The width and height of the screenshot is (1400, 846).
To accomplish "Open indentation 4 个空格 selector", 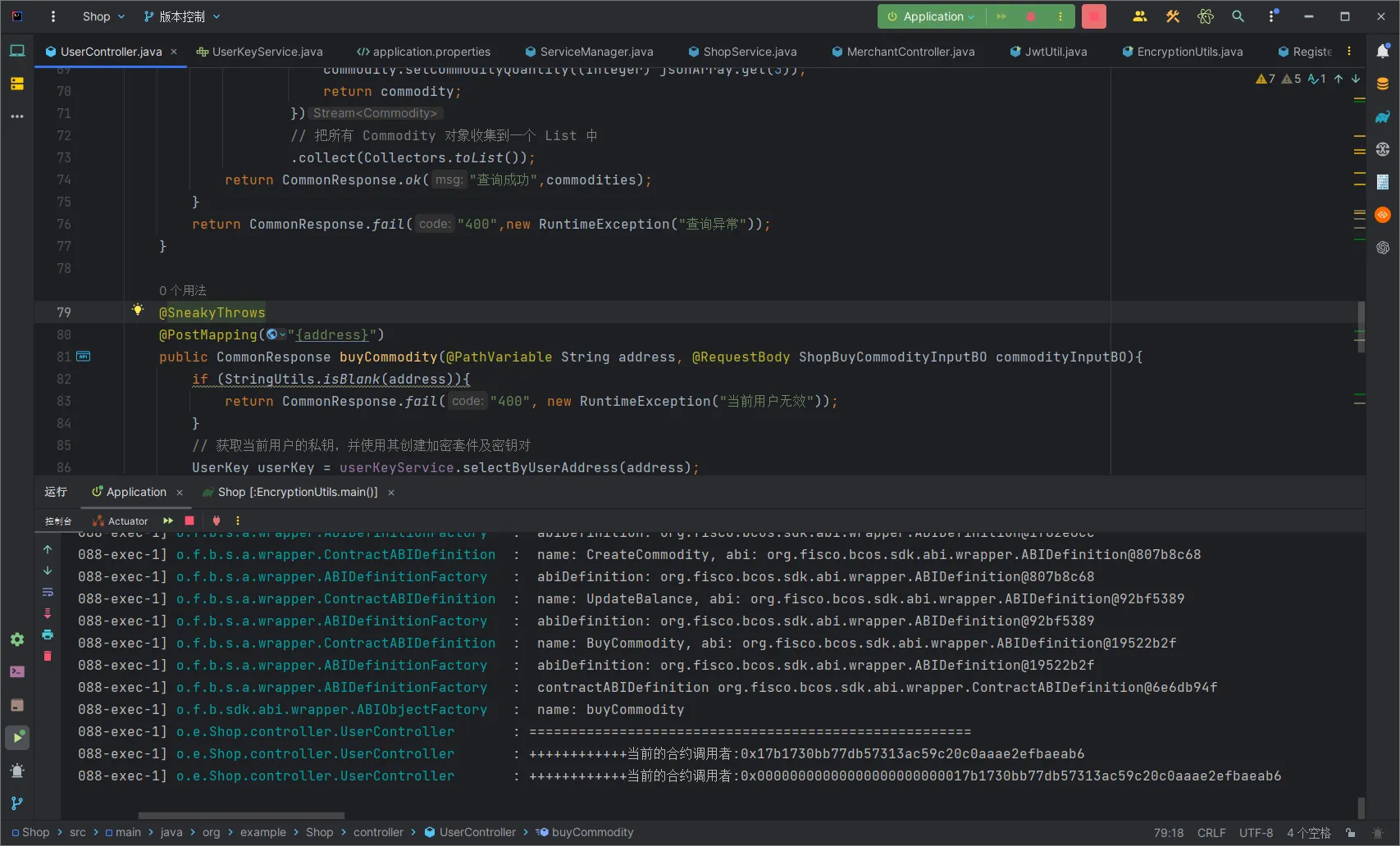I will (x=1308, y=832).
